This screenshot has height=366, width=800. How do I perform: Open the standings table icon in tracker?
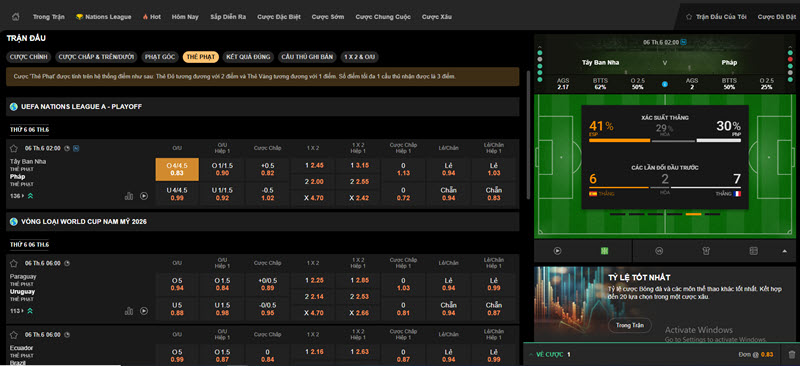point(754,251)
